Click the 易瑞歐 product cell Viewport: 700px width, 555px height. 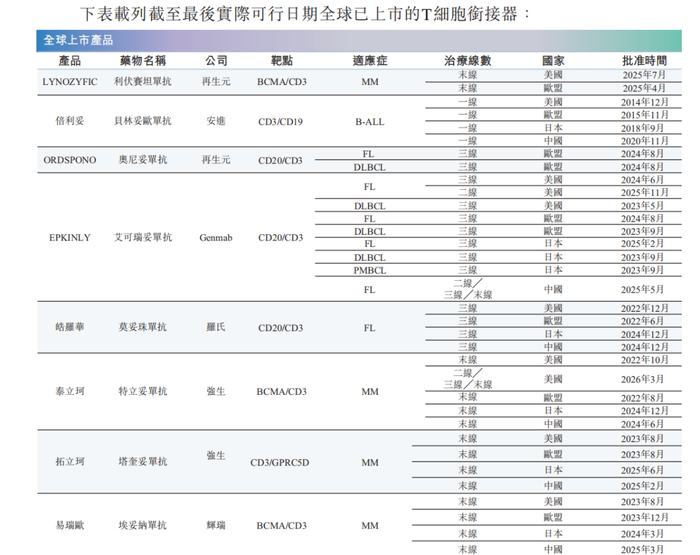(x=70, y=526)
